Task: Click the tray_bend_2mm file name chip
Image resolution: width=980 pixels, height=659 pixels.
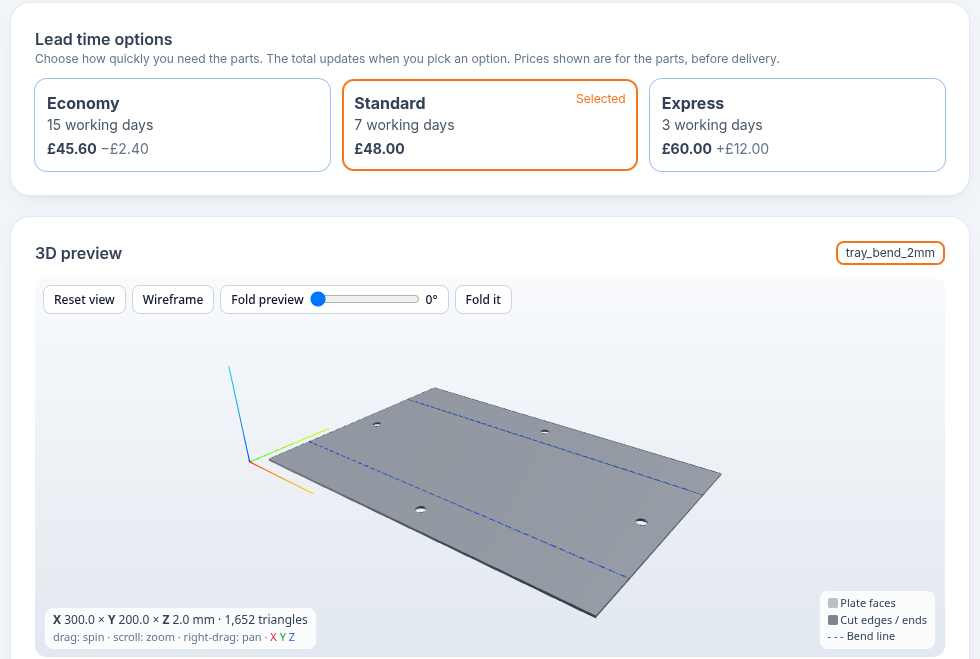Action: tap(890, 253)
